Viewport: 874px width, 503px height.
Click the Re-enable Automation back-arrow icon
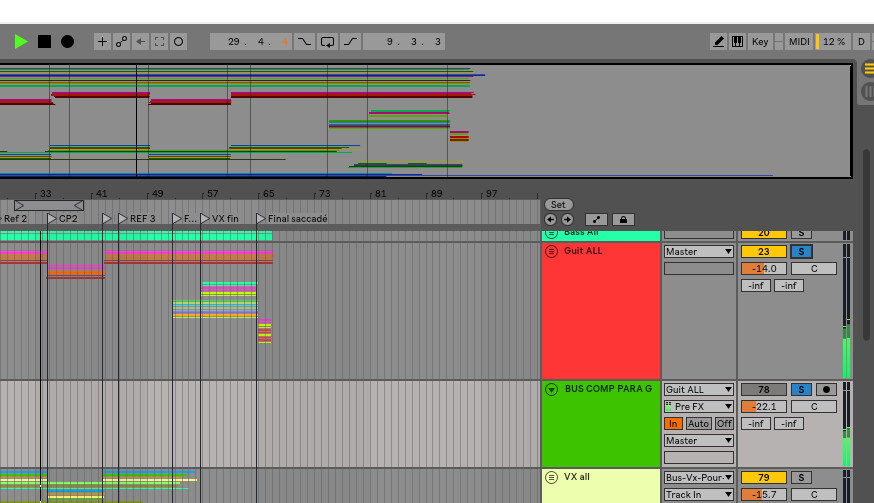(140, 41)
